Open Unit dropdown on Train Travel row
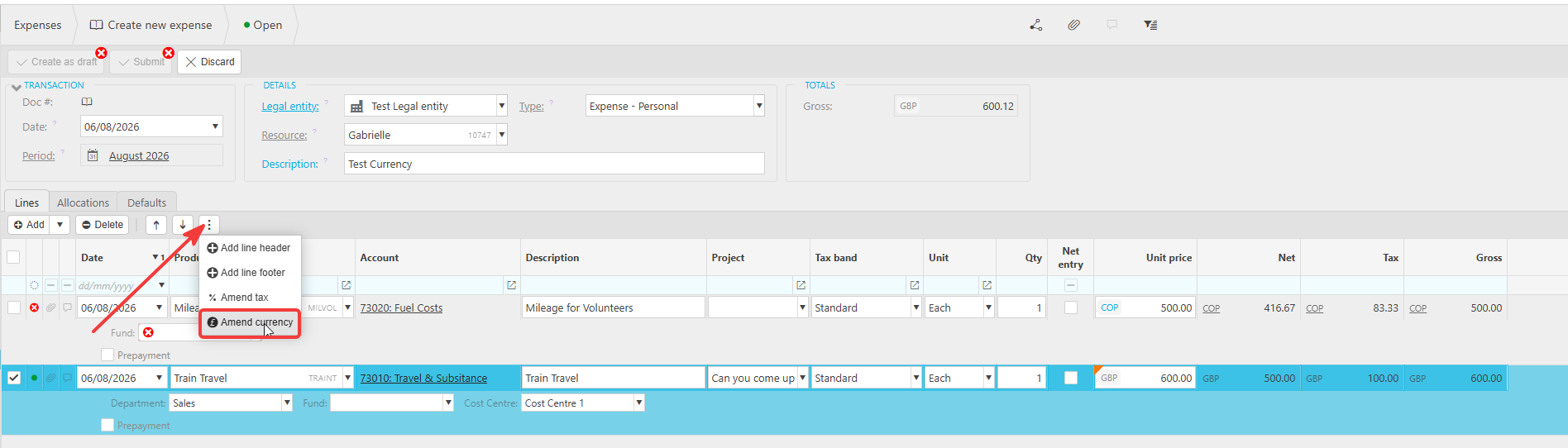 [x=988, y=378]
